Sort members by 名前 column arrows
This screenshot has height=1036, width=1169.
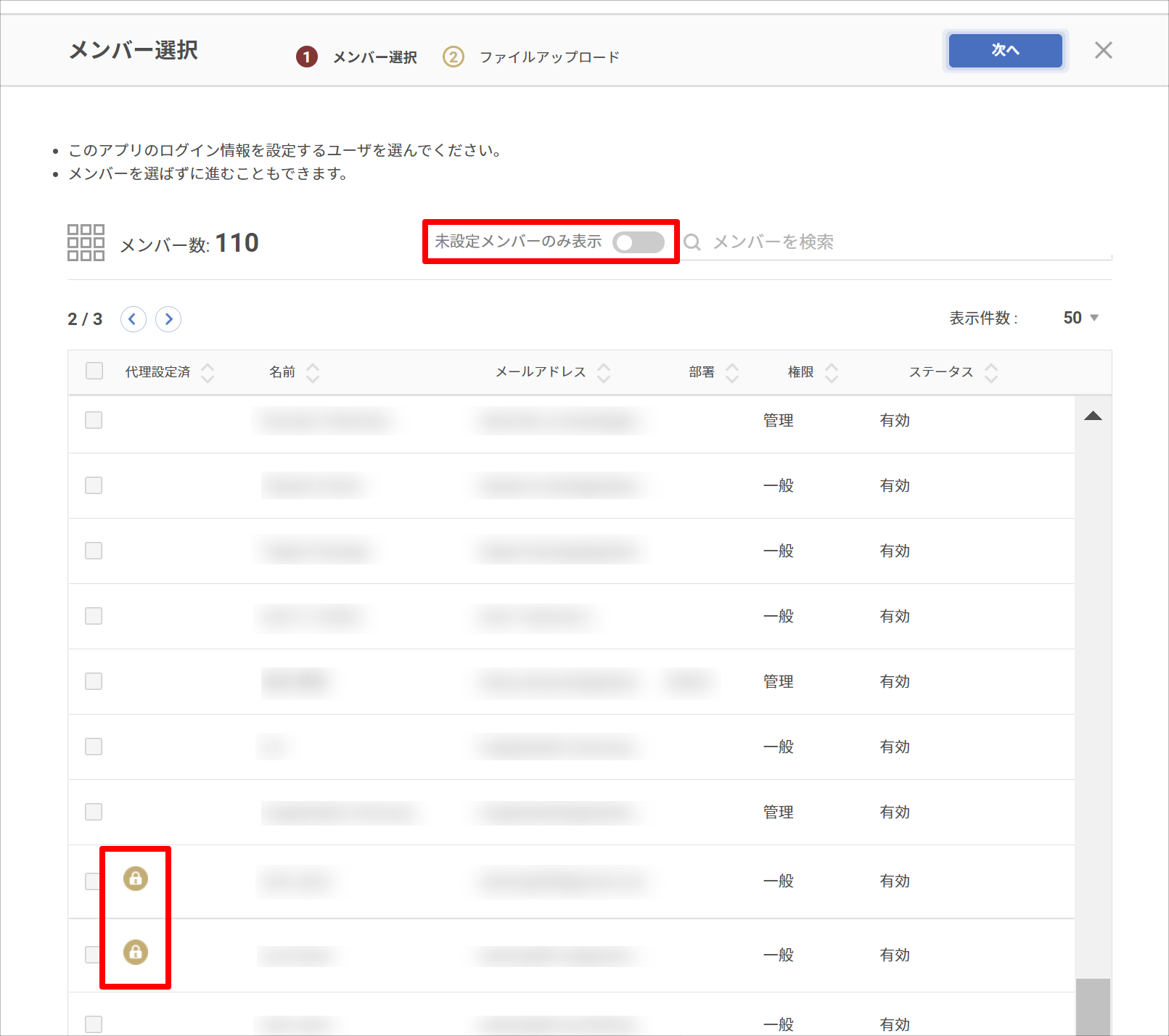point(313,373)
